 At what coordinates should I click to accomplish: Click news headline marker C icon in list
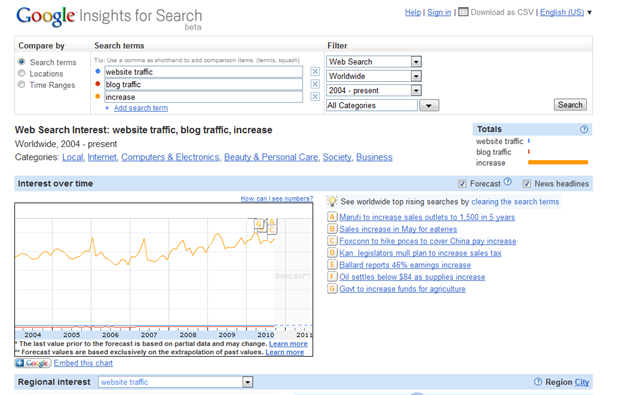point(332,241)
